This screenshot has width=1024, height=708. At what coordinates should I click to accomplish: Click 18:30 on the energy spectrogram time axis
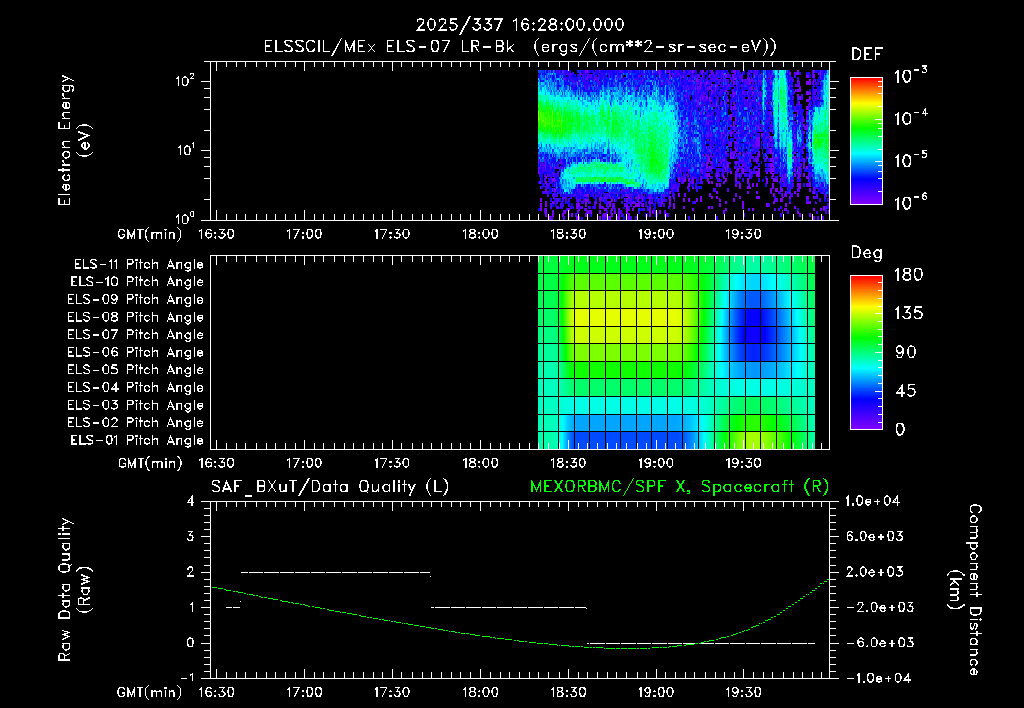(568, 234)
